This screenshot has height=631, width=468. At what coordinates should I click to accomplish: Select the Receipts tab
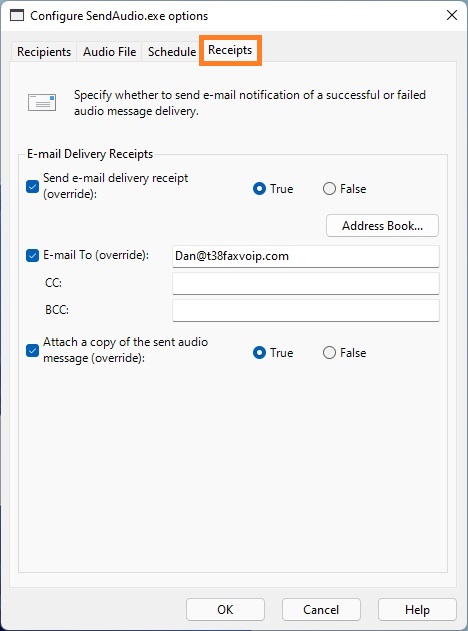point(230,50)
